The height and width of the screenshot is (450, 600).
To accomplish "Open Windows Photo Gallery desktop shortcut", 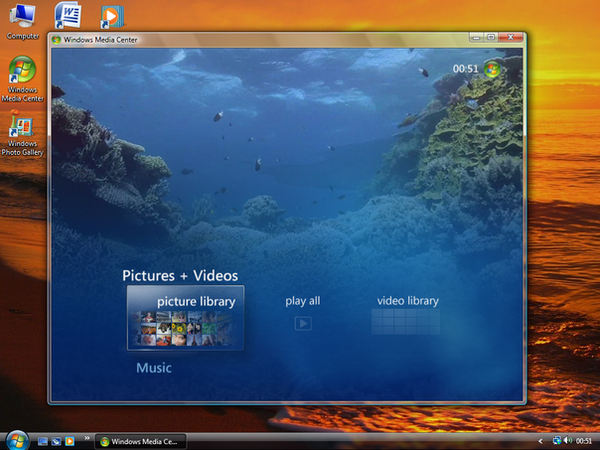I will (22, 133).
